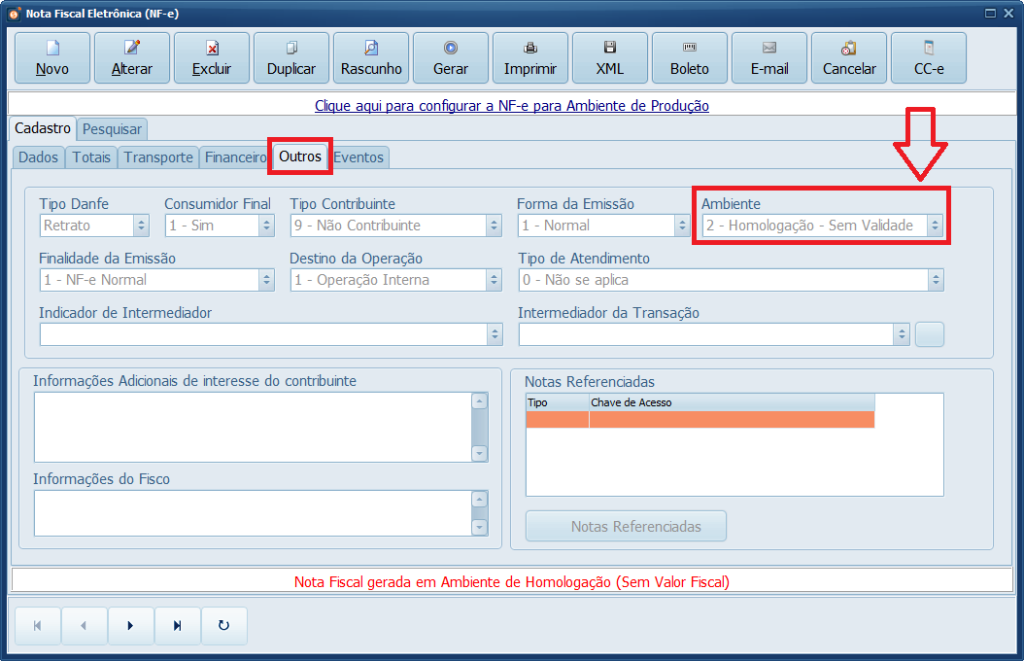Click the link to configure Ambiente de Produção
The width and height of the screenshot is (1024, 661).
pyautogui.click(x=511, y=106)
